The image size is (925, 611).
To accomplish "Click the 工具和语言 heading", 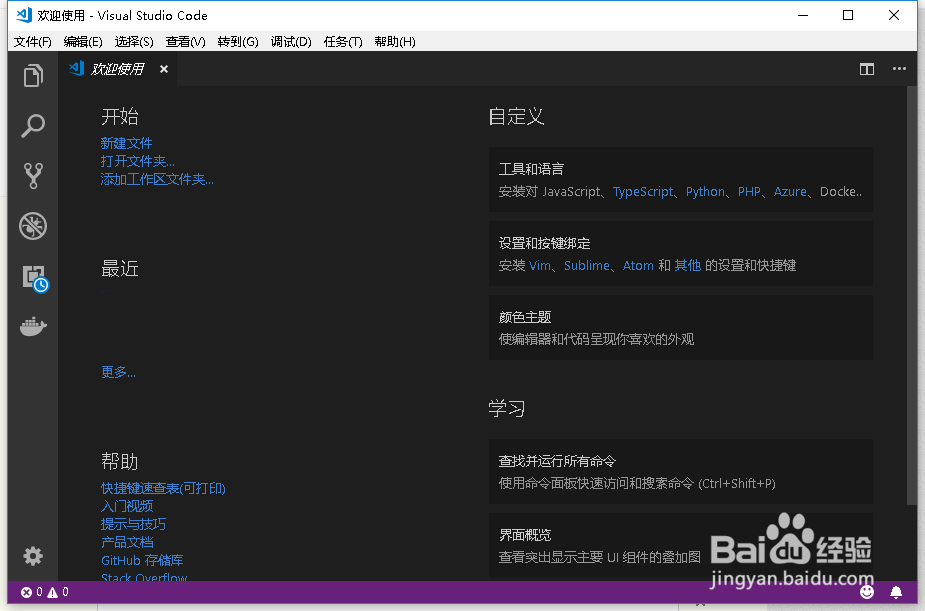I will click(x=531, y=169).
